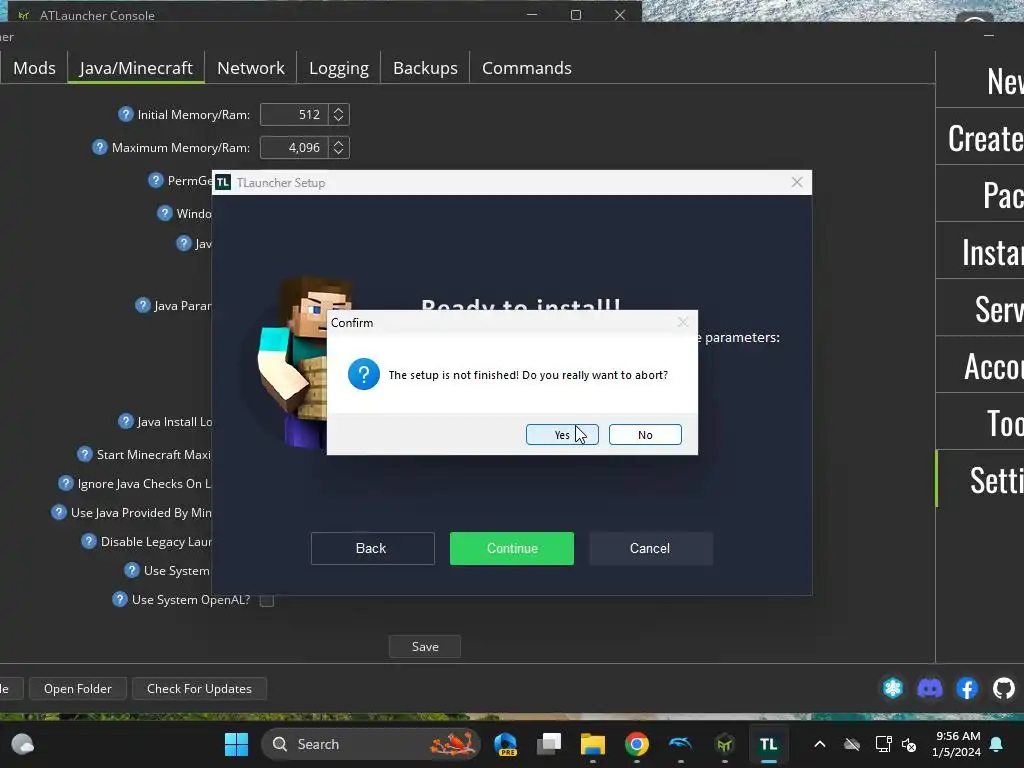
Task: Click help icon beside Java Parameters
Action: [x=142, y=305]
